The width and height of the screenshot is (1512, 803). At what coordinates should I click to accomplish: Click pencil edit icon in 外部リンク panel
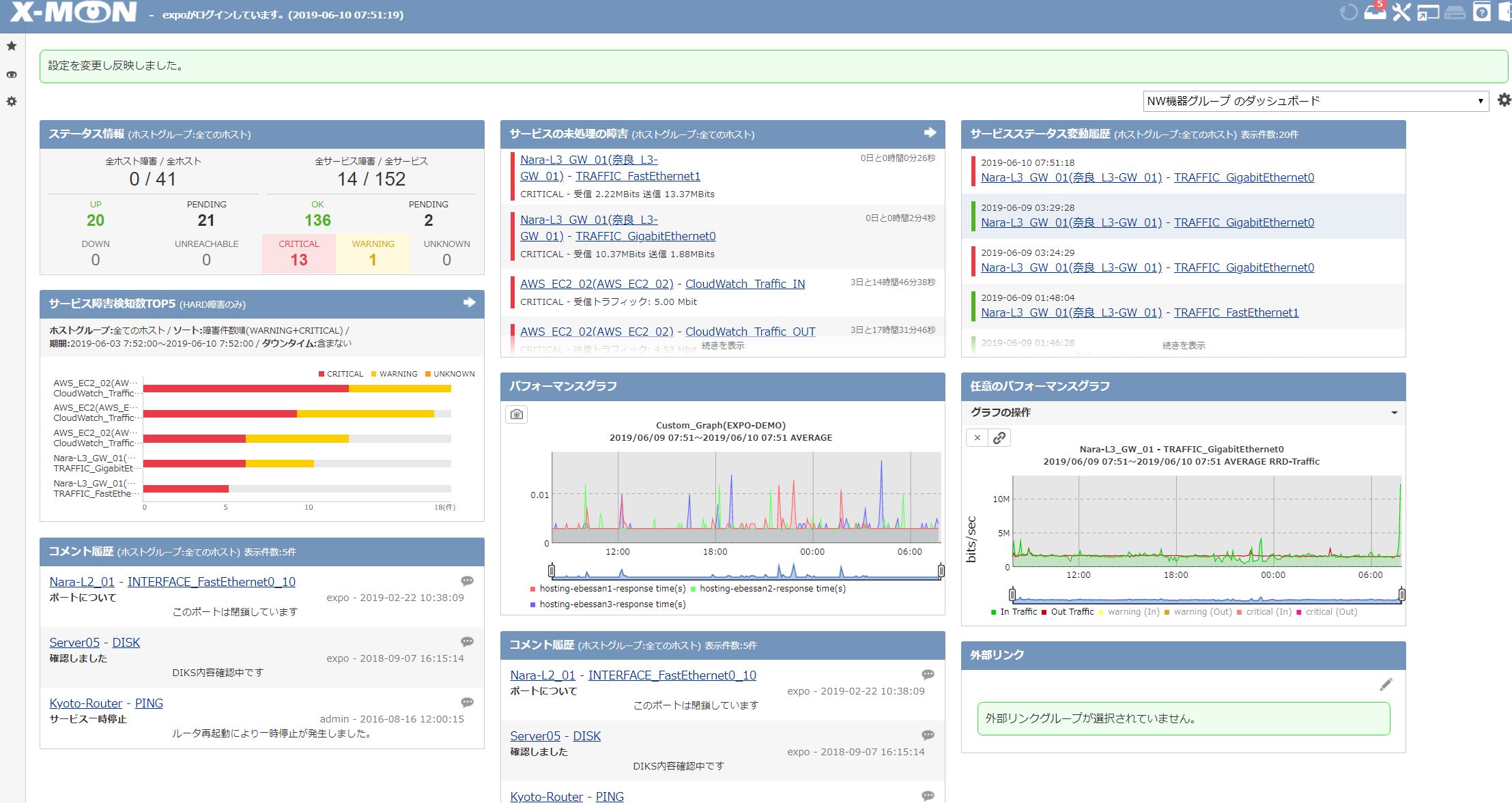[x=1386, y=684]
